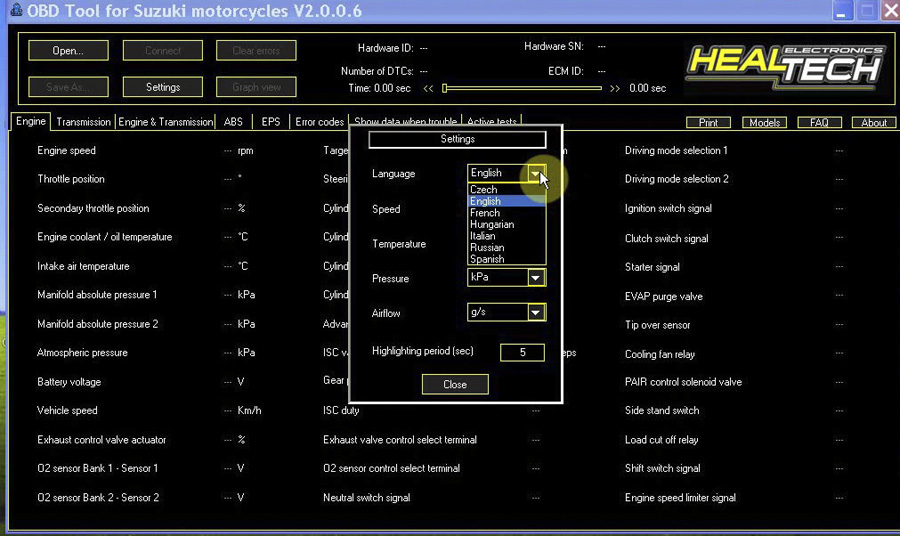Select Czech from the language list
900x536 pixels.
(x=484, y=190)
